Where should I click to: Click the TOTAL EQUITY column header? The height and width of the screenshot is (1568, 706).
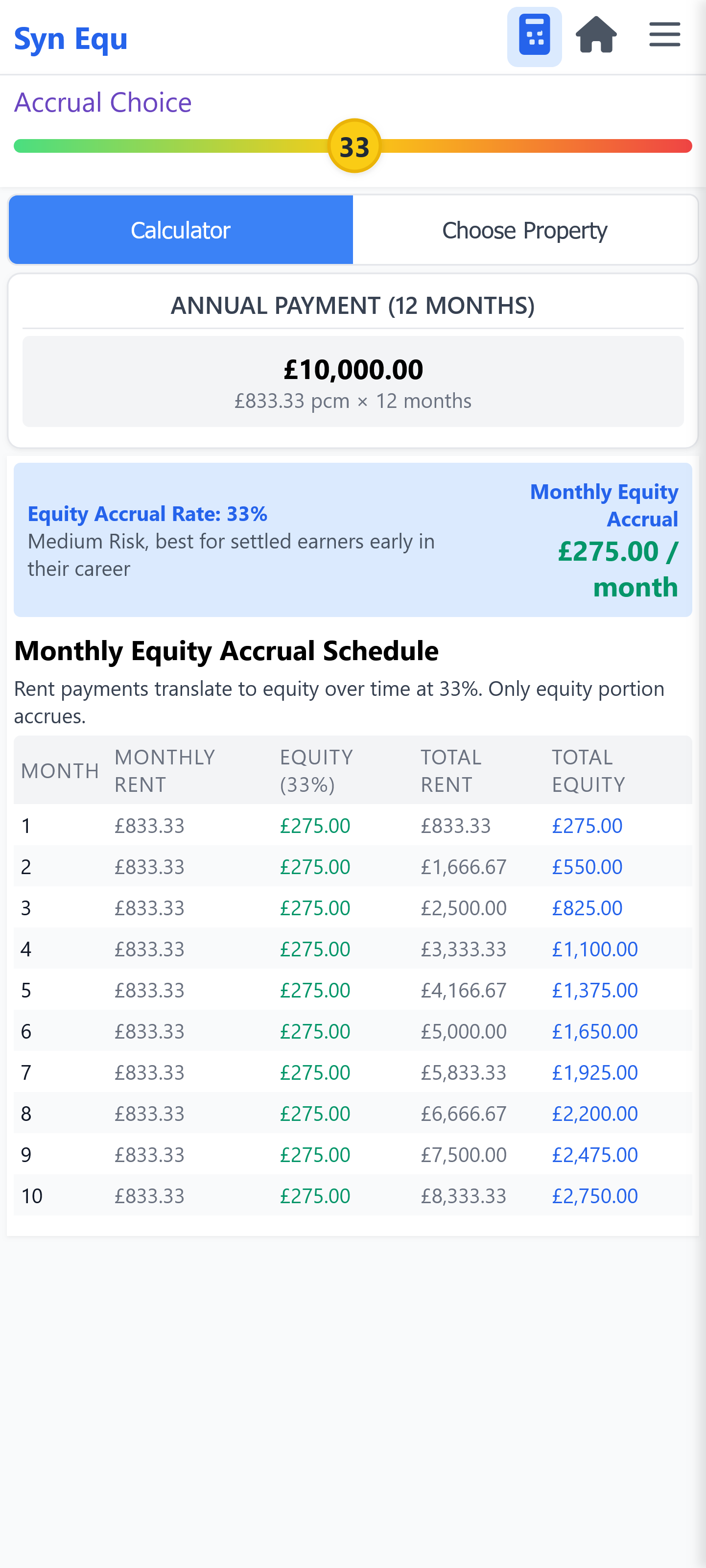point(588,771)
